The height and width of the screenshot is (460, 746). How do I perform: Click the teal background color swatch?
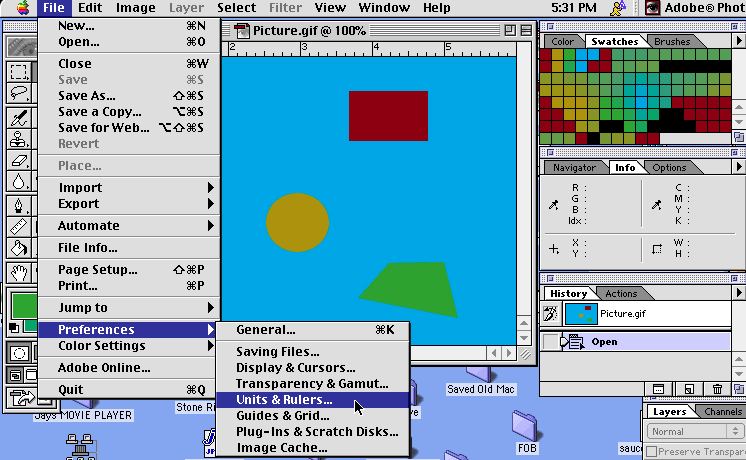click(x=31, y=326)
